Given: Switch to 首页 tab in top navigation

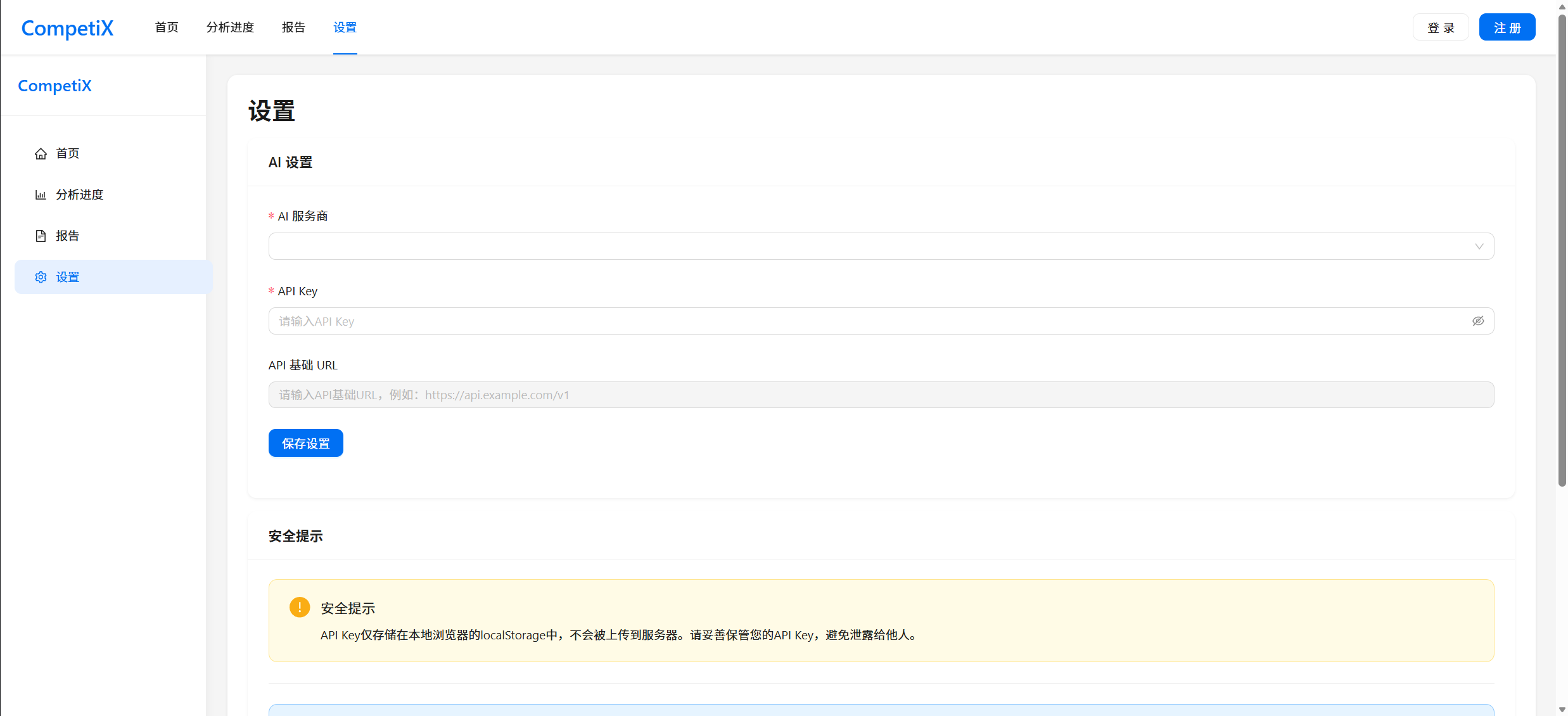Looking at the screenshot, I should [x=167, y=27].
